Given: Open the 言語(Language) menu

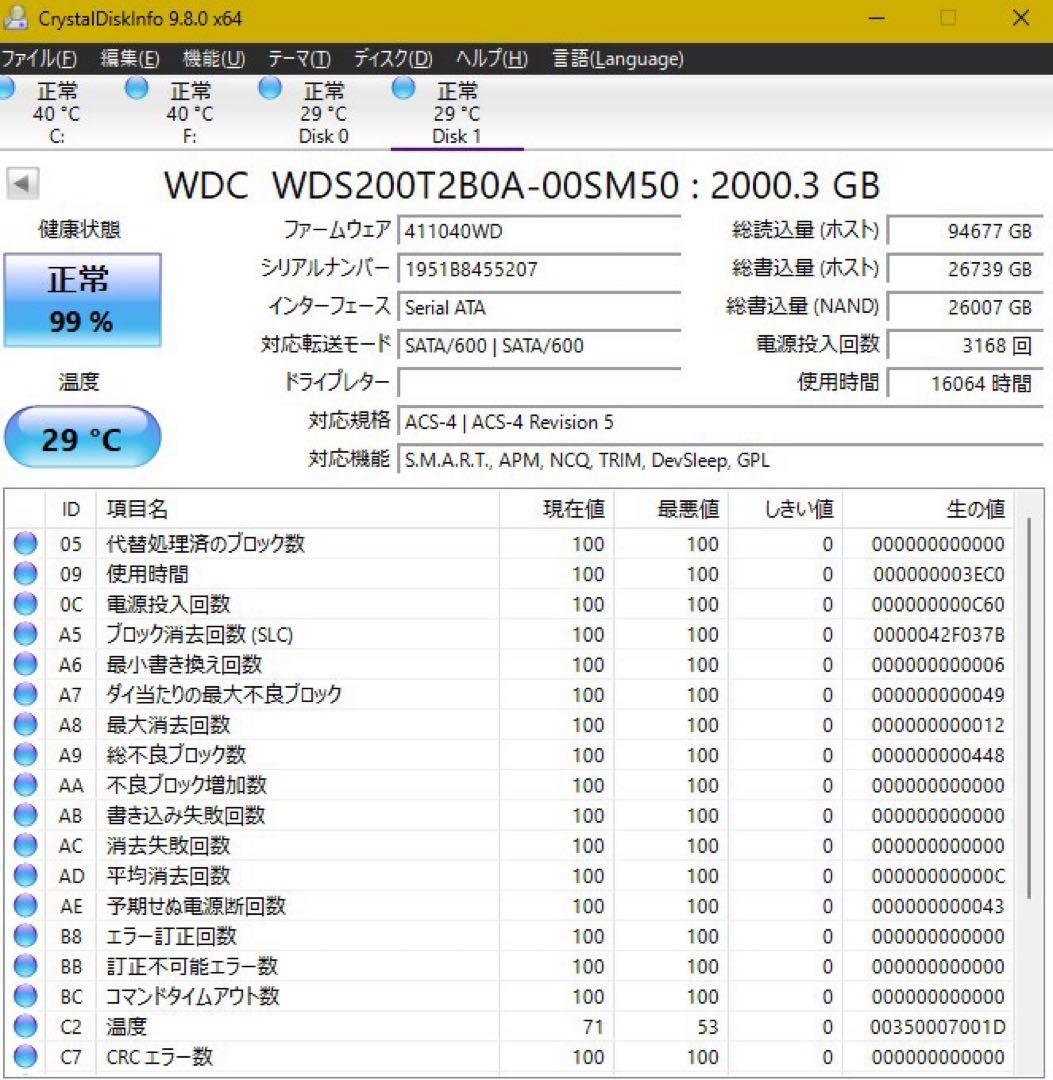Looking at the screenshot, I should point(618,59).
